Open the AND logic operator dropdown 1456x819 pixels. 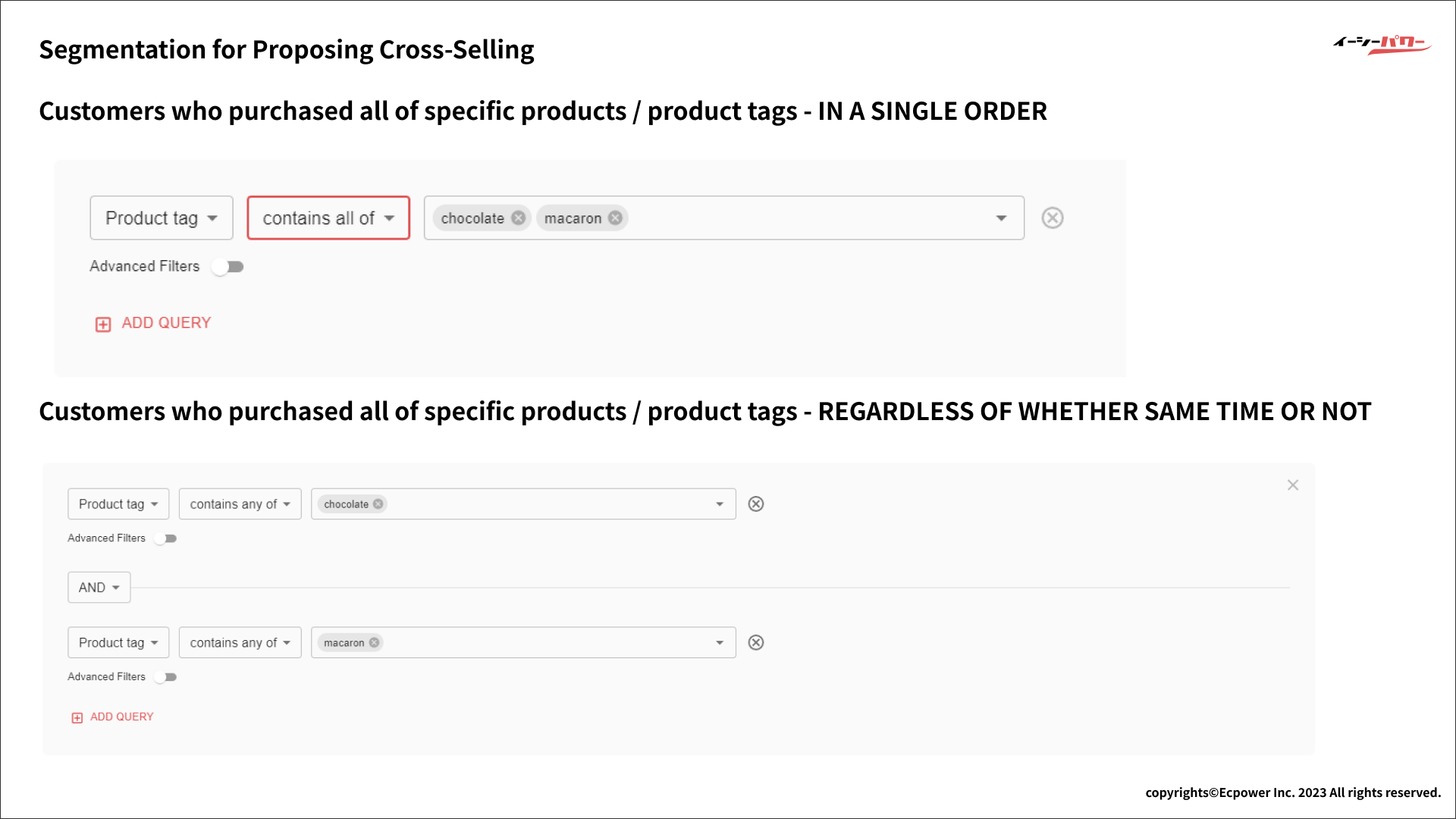99,588
